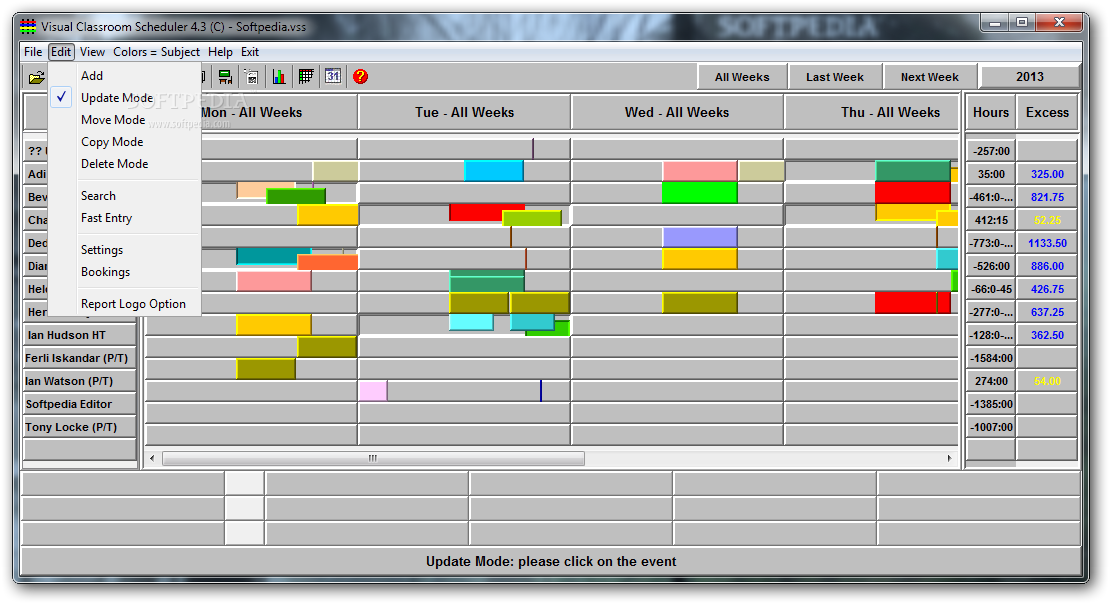1110x604 pixels.
Task: Open the File menu
Action: (33, 52)
